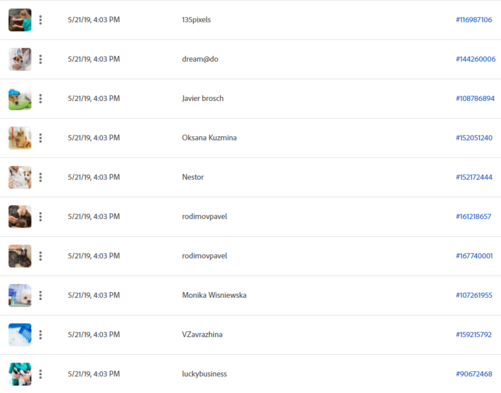Open three-dot menu in Nestor row
The image size is (501, 393).
[x=40, y=177]
